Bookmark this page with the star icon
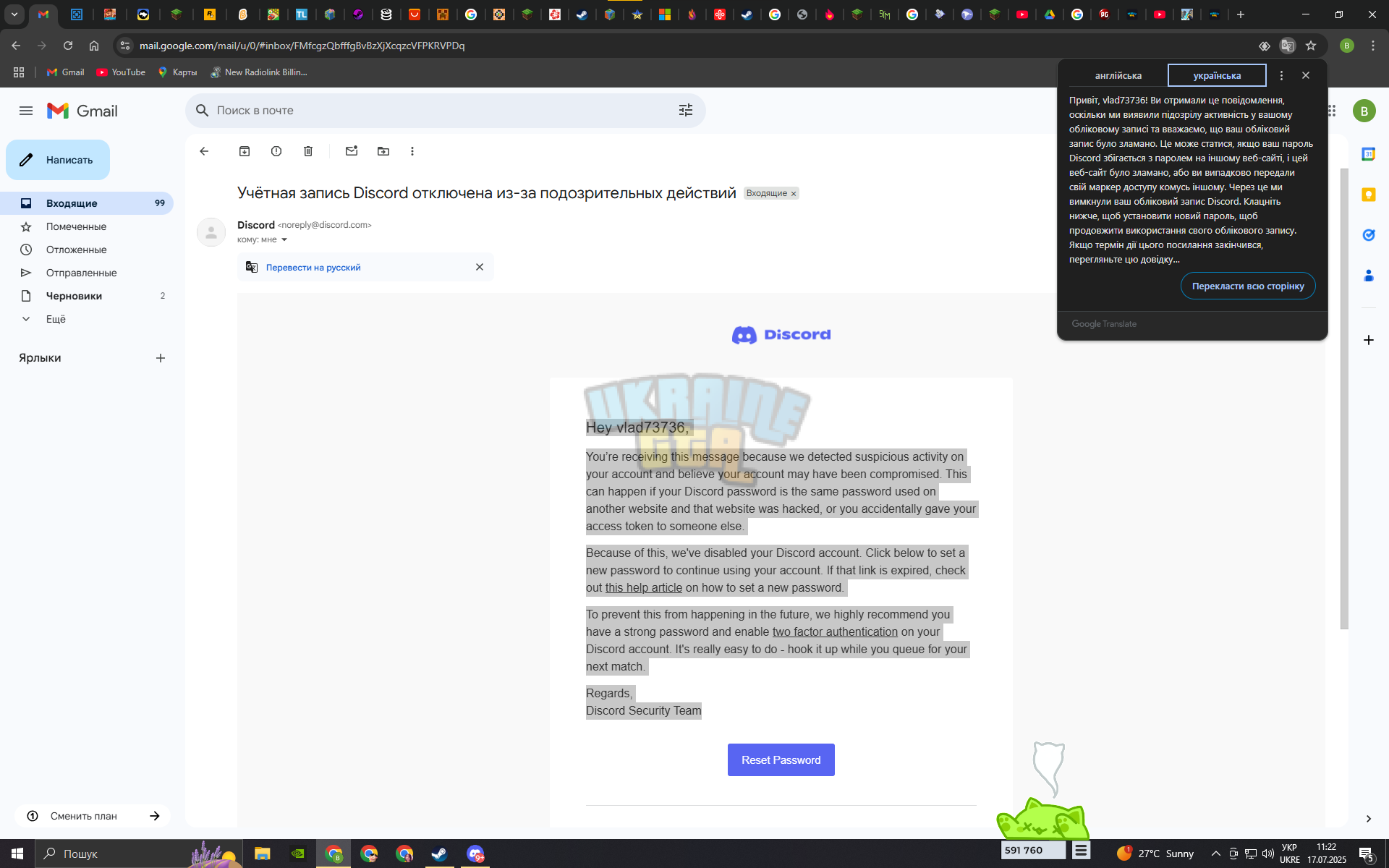The height and width of the screenshot is (868, 1389). 1311,46
